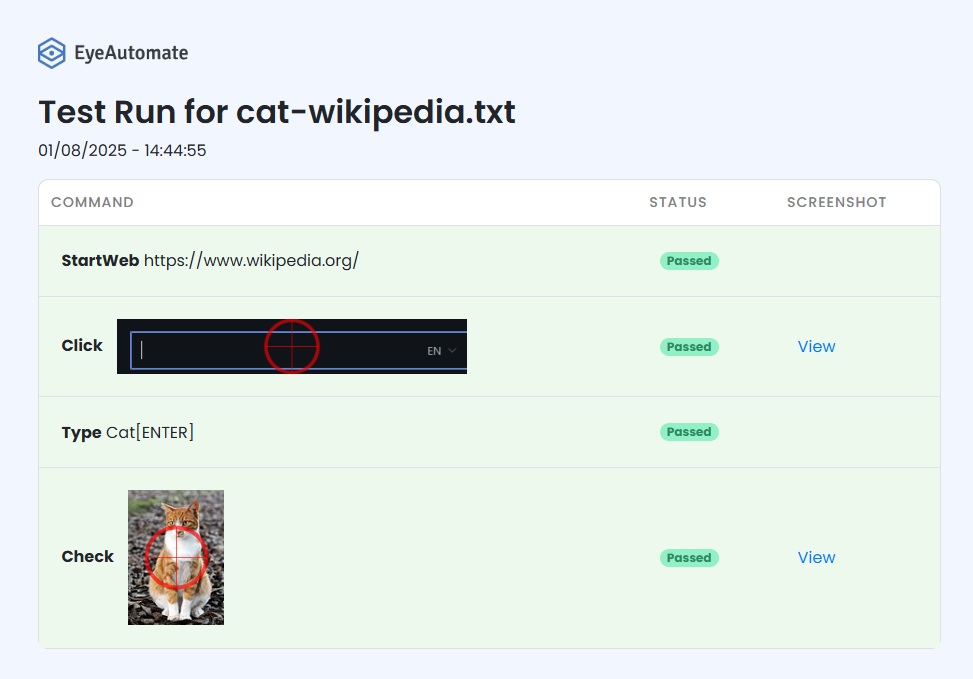Click the search box thumbnail in the Click row

[292, 346]
